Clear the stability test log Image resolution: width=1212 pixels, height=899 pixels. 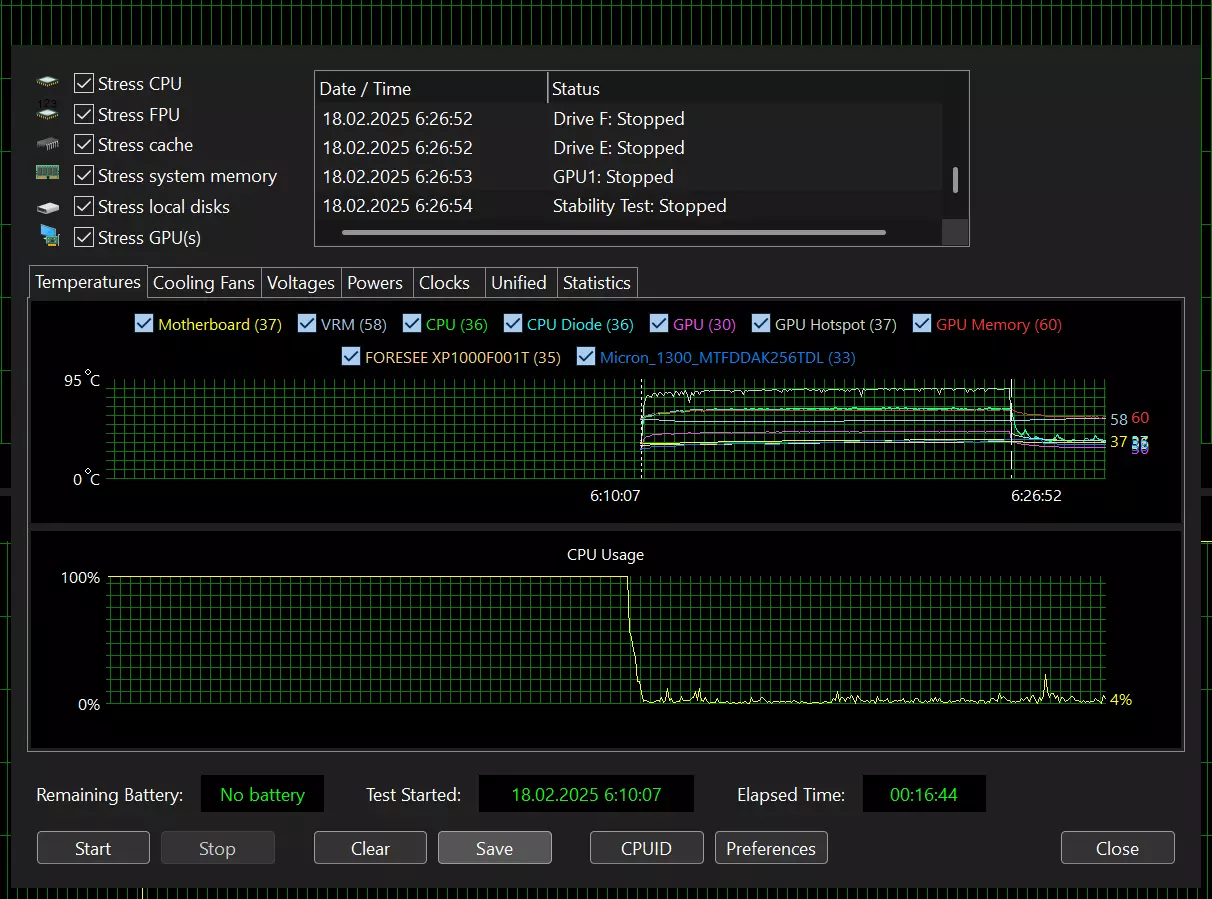coord(370,848)
